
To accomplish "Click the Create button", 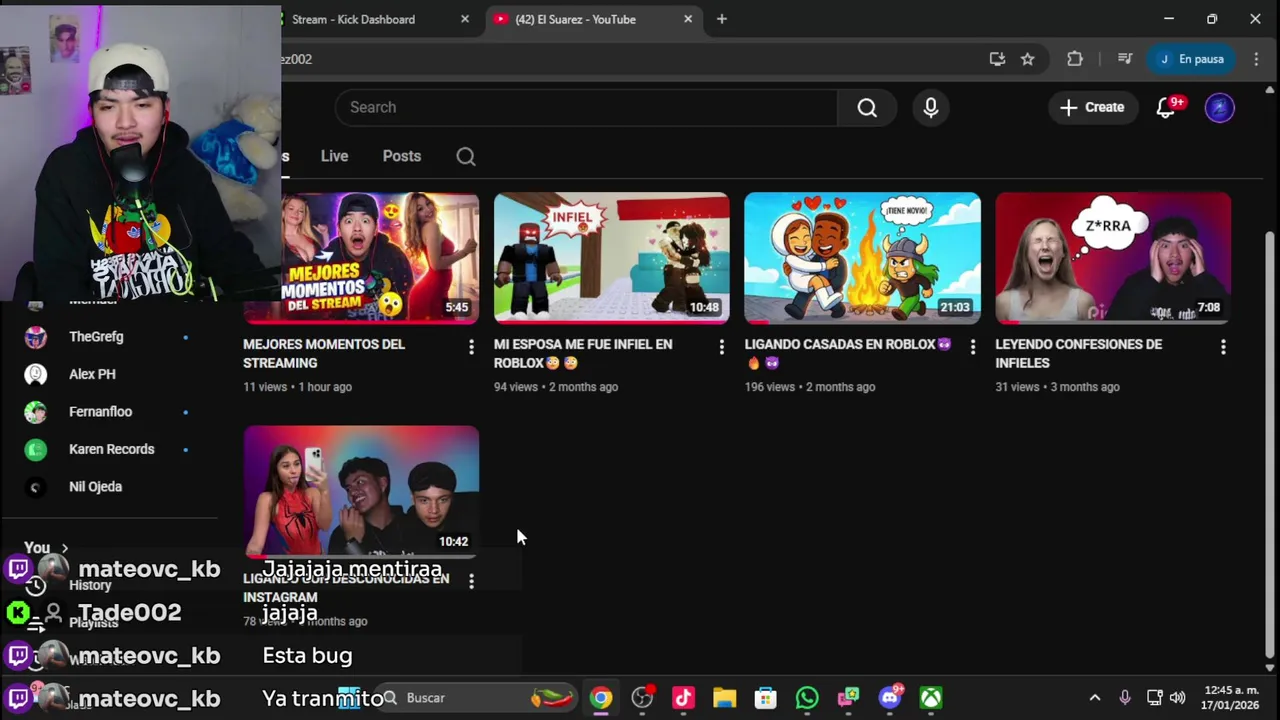I will 1092,107.
